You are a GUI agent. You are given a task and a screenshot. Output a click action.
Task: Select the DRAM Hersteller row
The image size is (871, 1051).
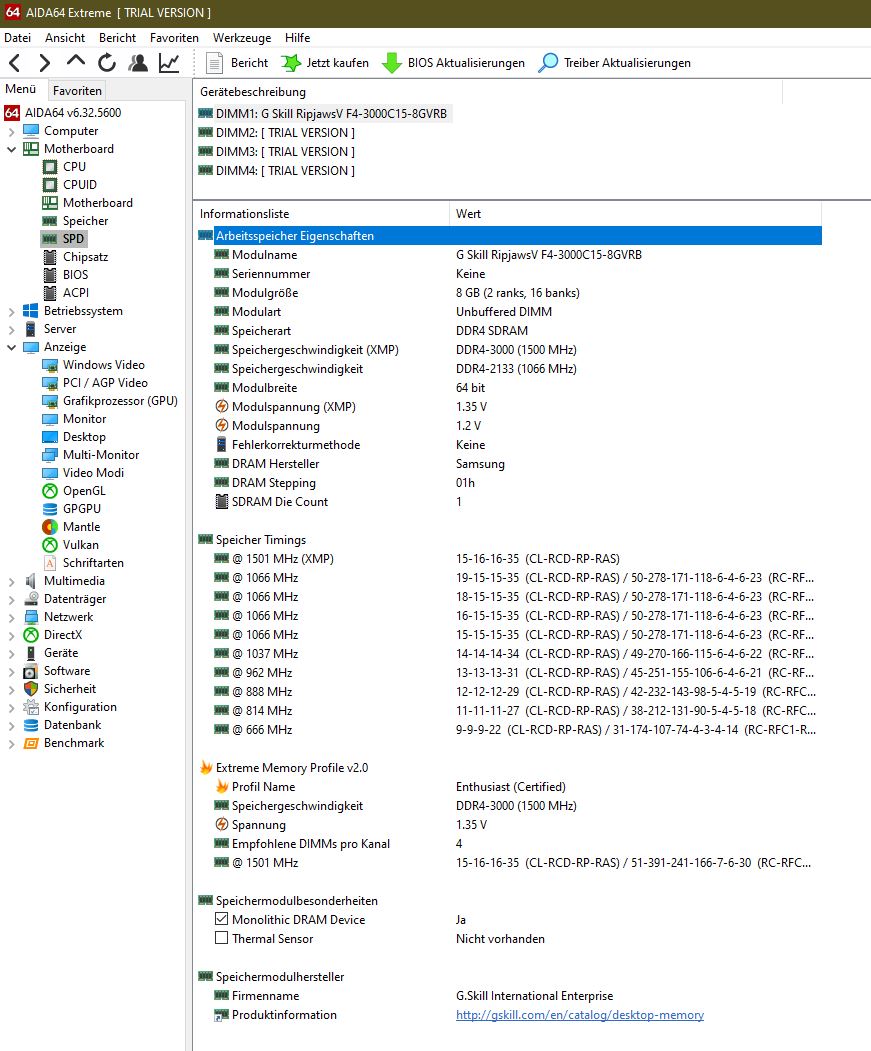click(509, 464)
